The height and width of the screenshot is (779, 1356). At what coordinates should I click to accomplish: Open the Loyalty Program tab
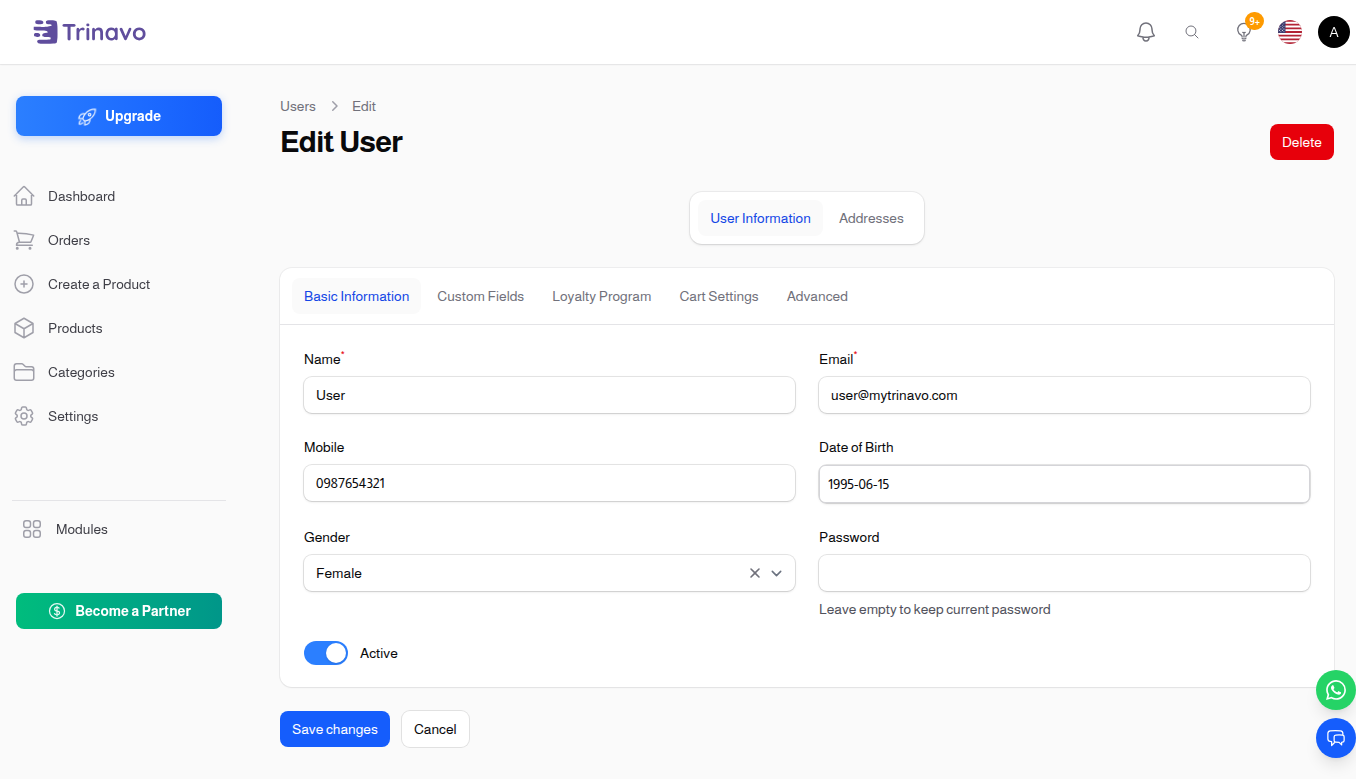[602, 296]
